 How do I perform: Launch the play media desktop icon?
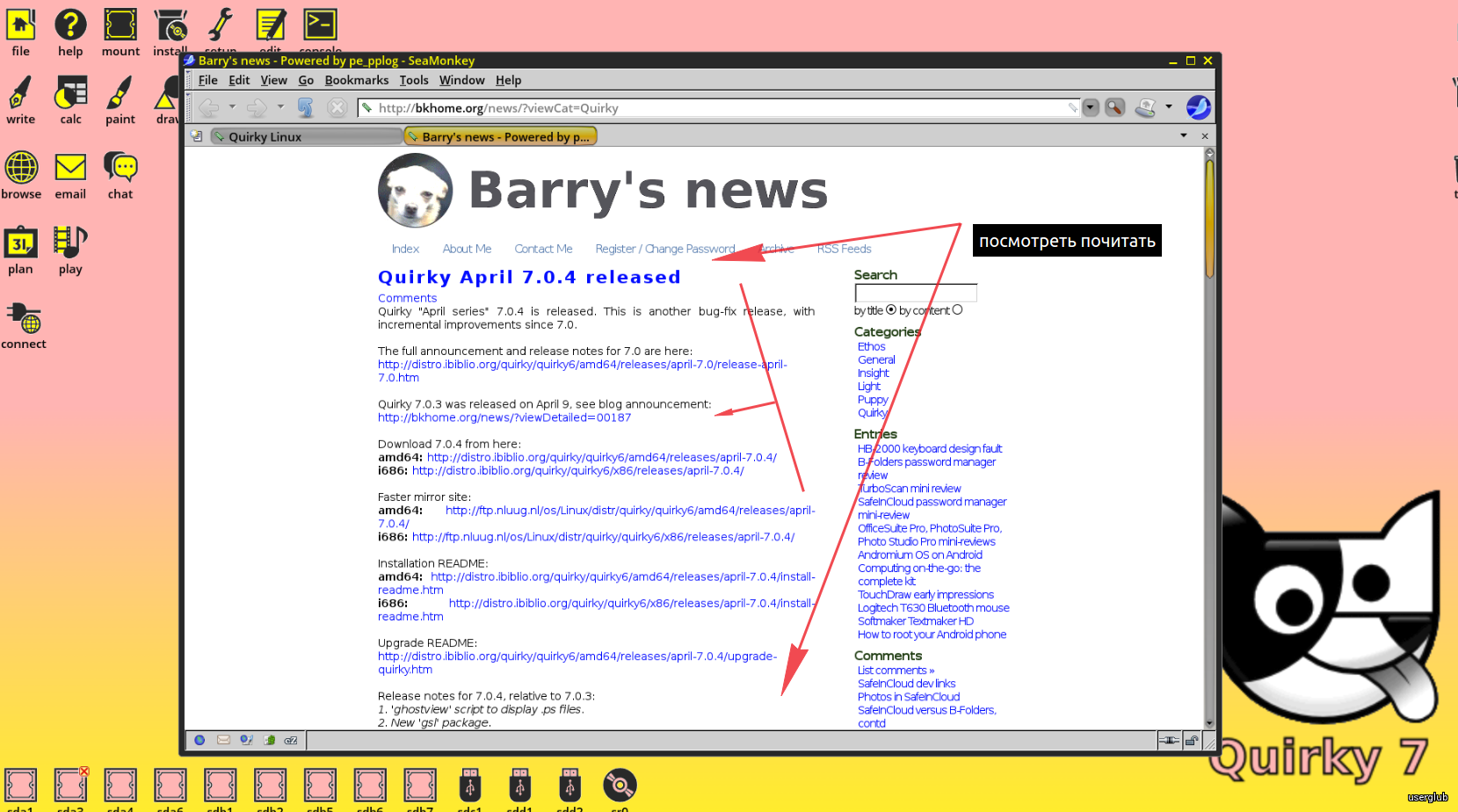pos(70,250)
